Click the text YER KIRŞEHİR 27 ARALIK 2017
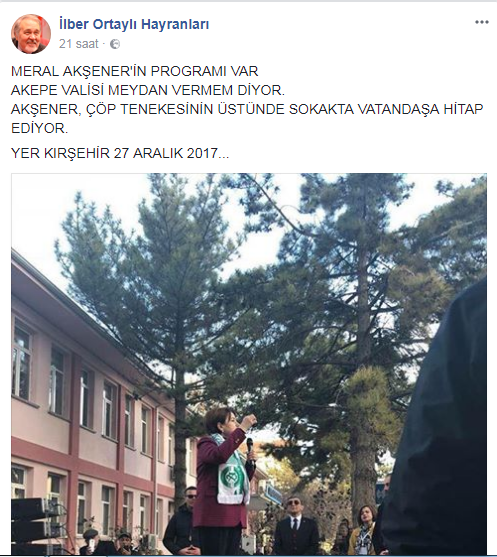 click(120, 153)
